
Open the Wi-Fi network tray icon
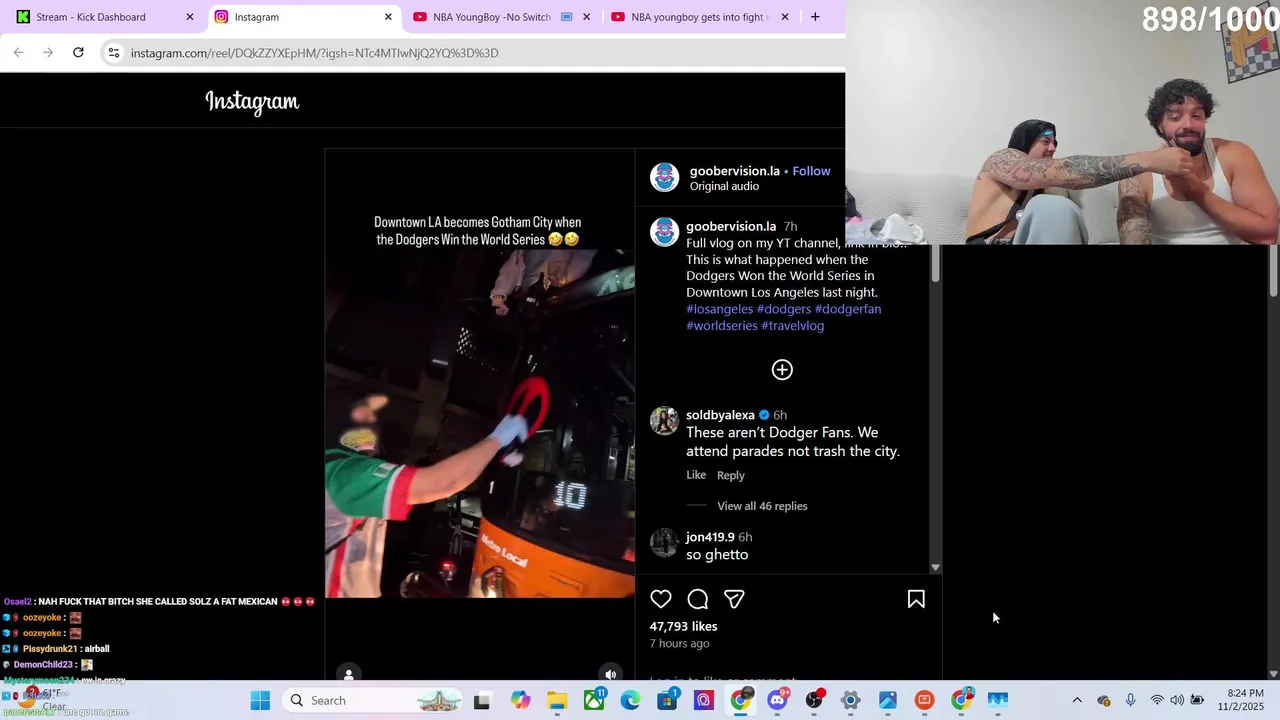(1157, 701)
